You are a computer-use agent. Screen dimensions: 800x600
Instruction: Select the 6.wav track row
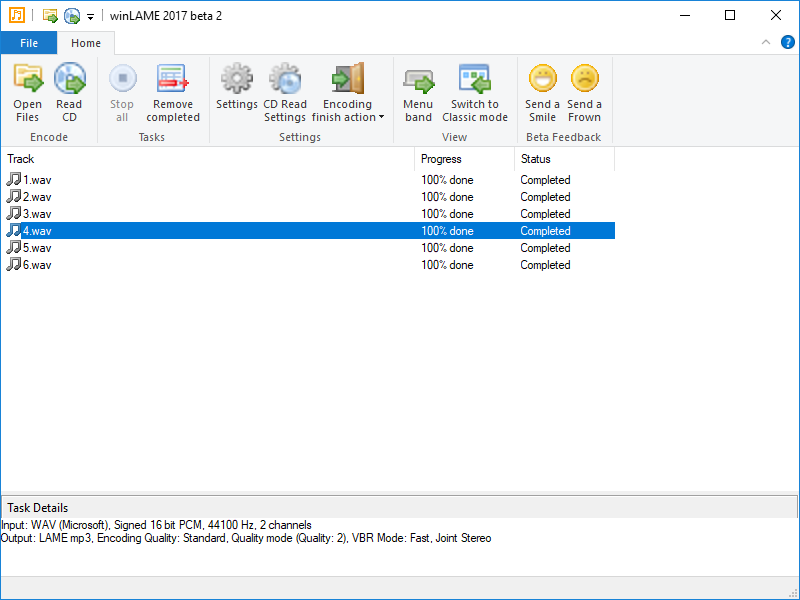308,264
